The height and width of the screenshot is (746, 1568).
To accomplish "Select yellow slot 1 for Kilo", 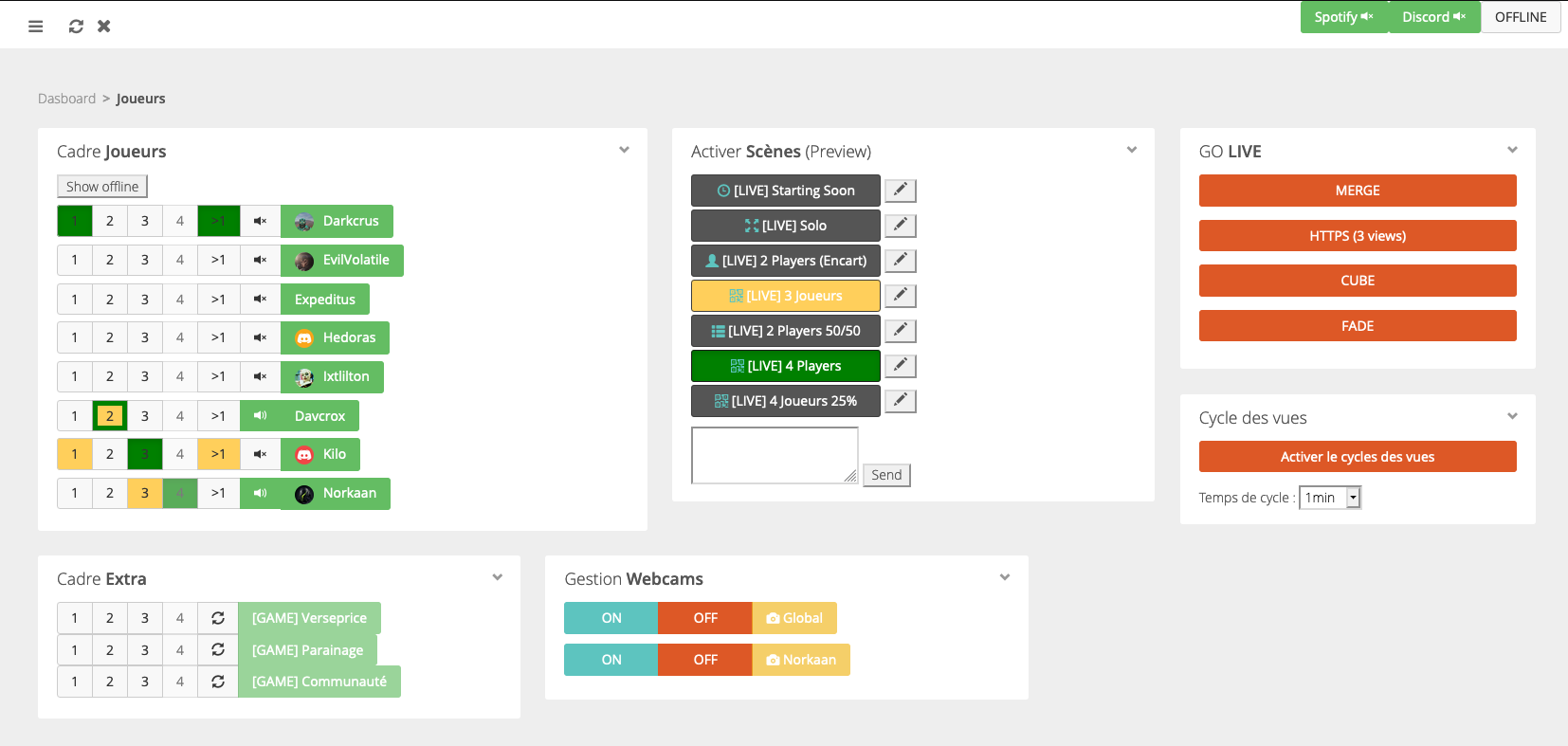I will [75, 454].
